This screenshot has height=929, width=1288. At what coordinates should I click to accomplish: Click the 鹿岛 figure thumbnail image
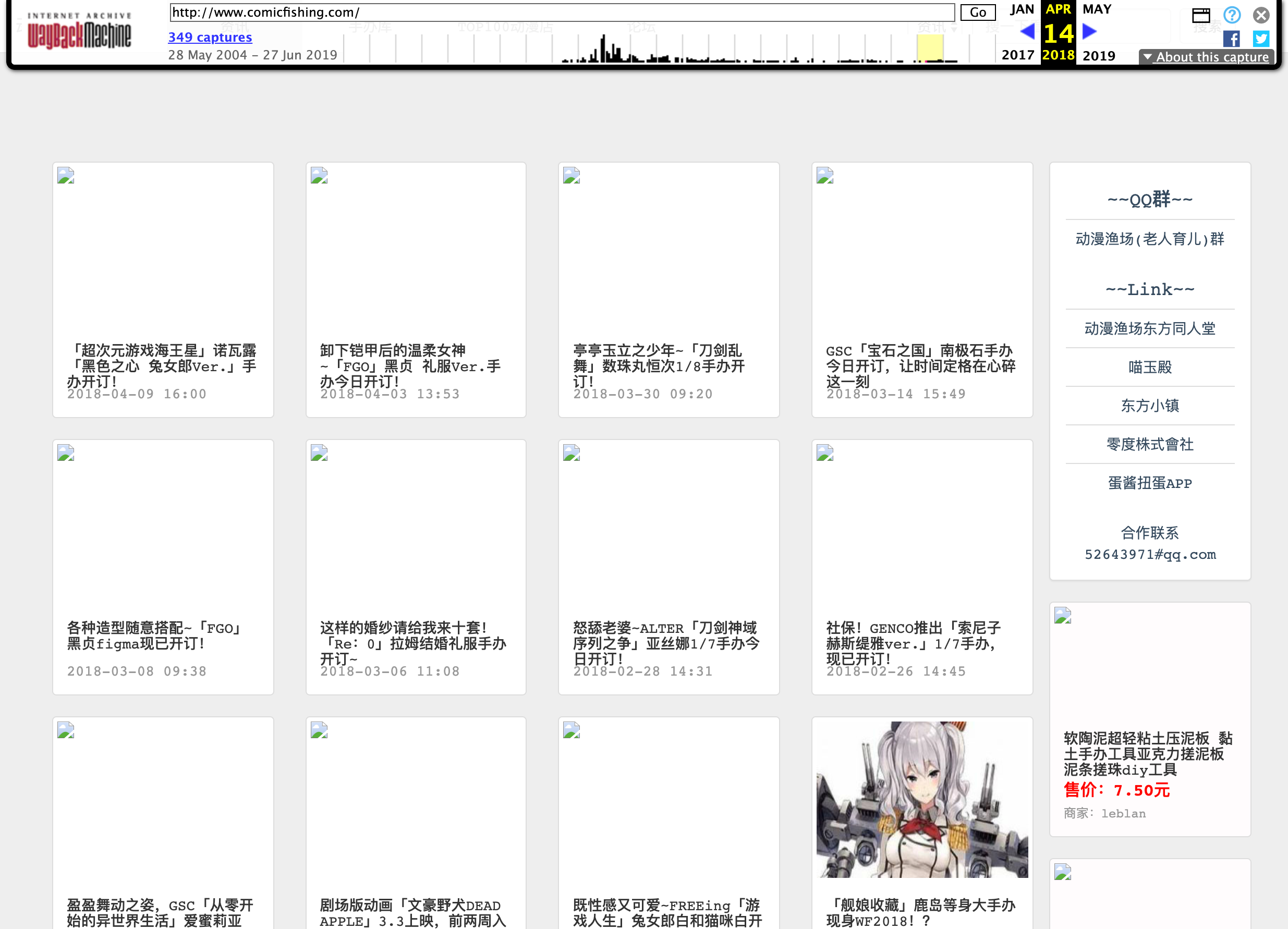[922, 800]
